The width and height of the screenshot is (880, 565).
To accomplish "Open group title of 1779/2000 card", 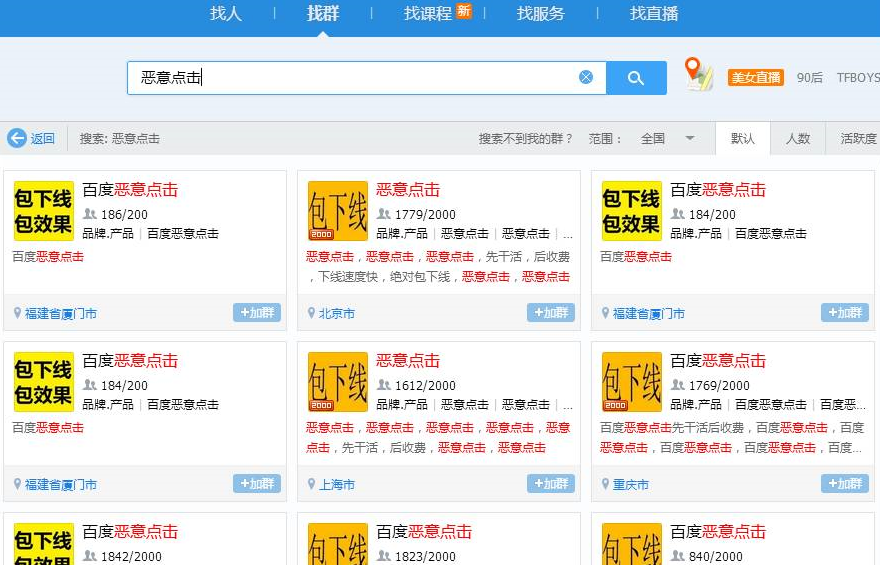I will 408,190.
